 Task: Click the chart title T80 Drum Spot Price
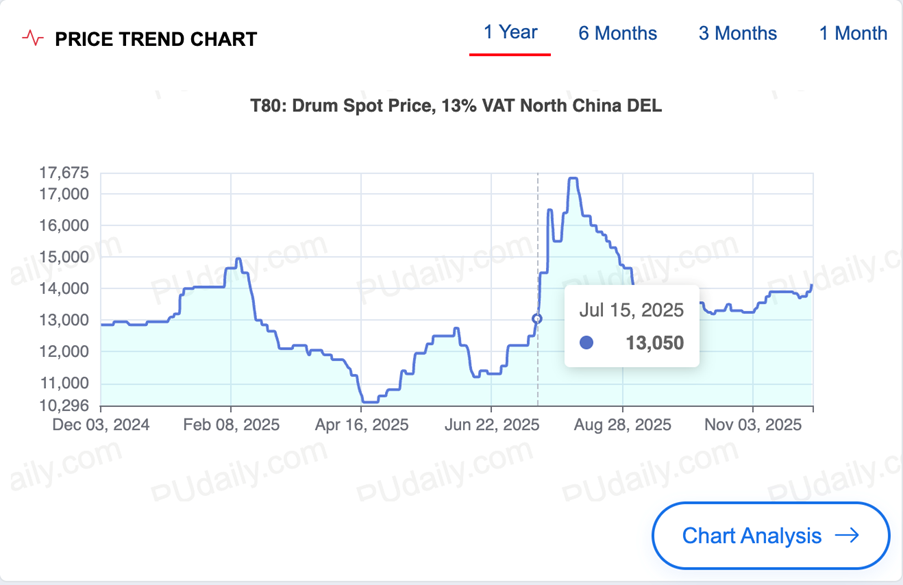(x=455, y=105)
